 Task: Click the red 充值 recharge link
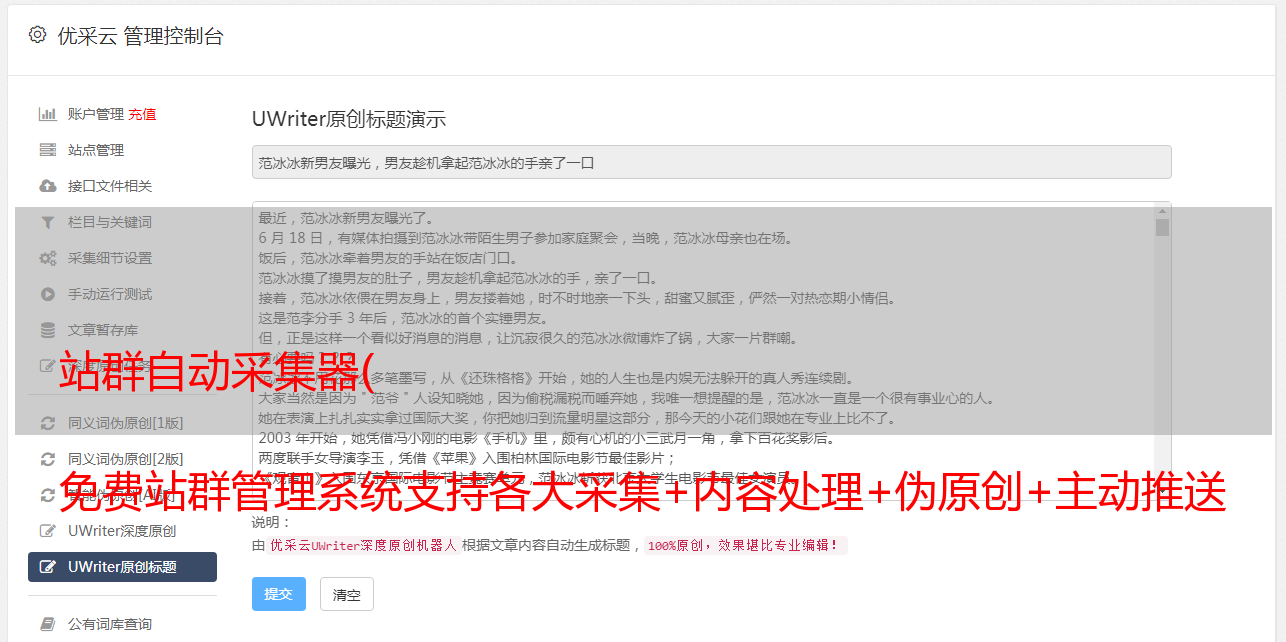pyautogui.click(x=142, y=114)
